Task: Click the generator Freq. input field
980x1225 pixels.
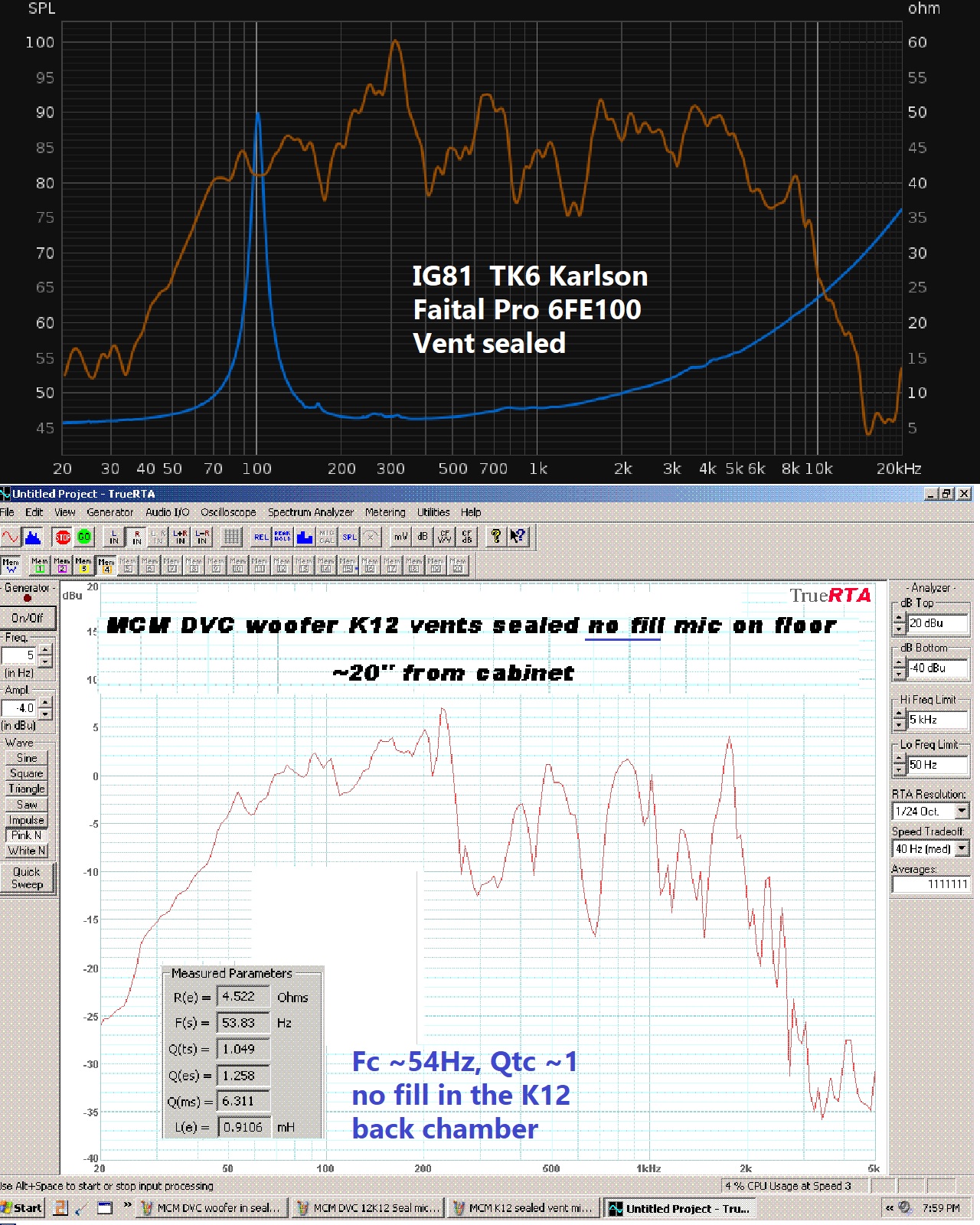Action: [19, 655]
